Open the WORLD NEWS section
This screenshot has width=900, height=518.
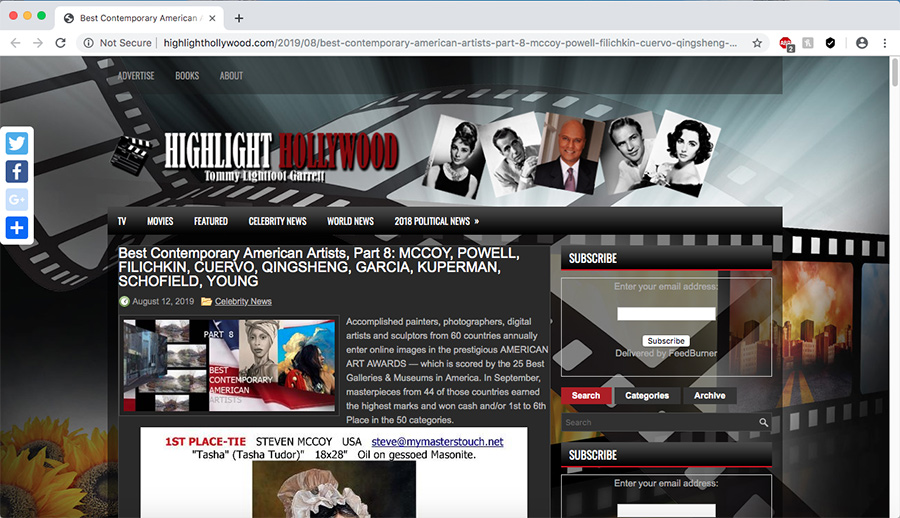tap(350, 221)
